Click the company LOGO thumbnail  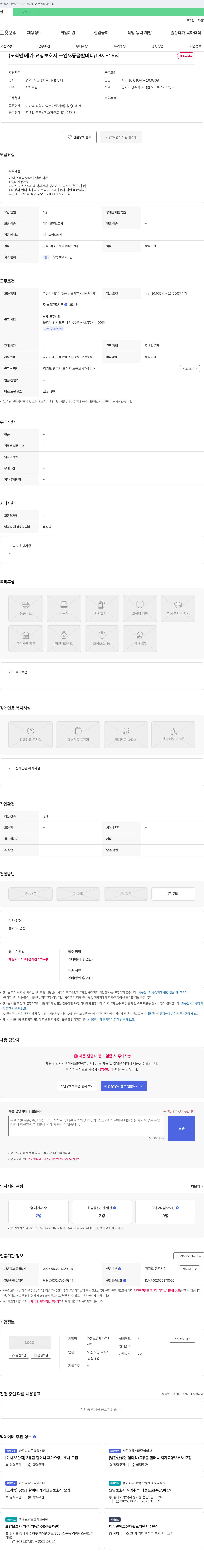point(30,1343)
